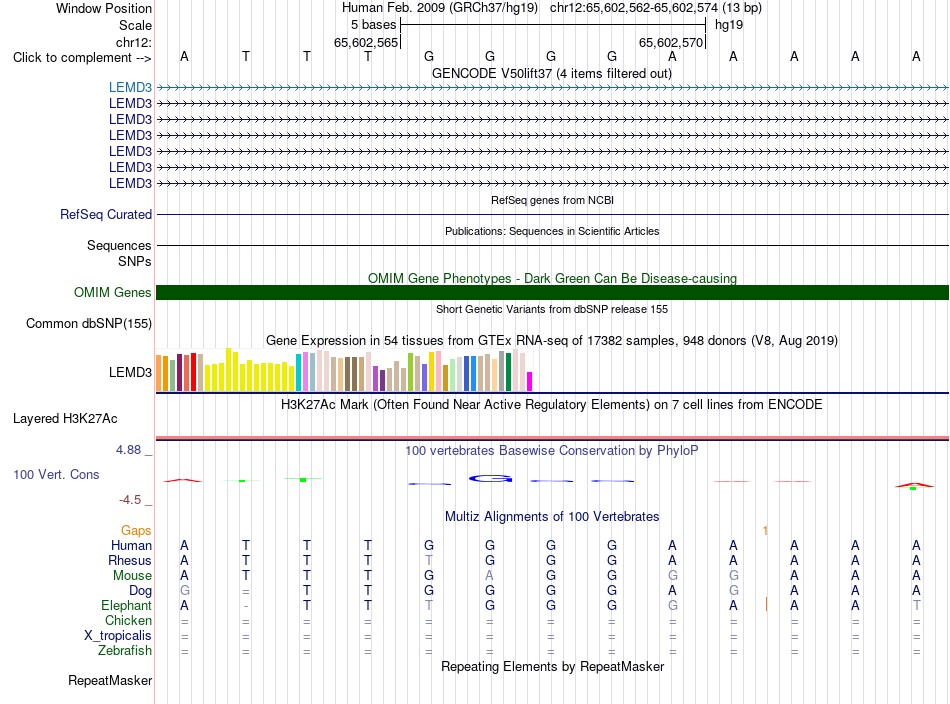Click the chr12: base position label
The width and height of the screenshot is (950, 704).
(134, 42)
